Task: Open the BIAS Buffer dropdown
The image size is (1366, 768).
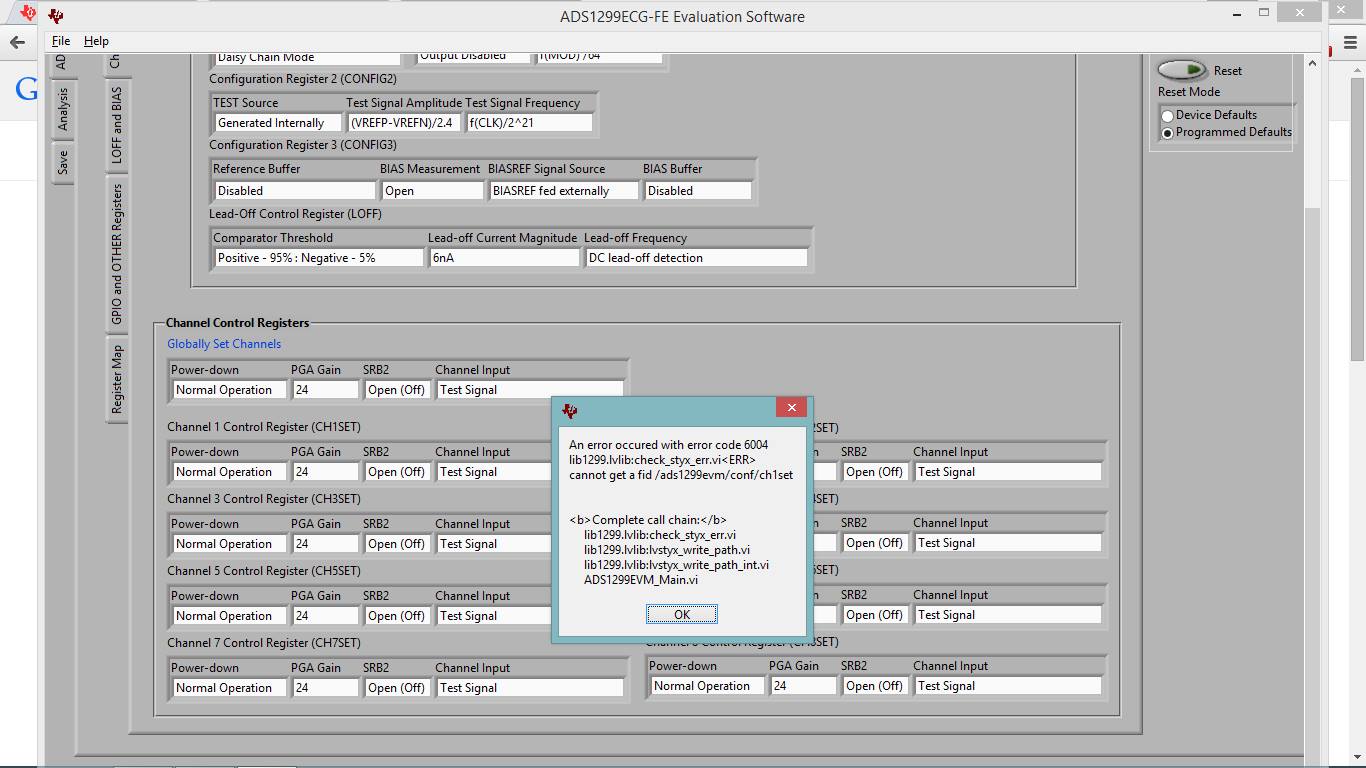Action: (x=697, y=190)
